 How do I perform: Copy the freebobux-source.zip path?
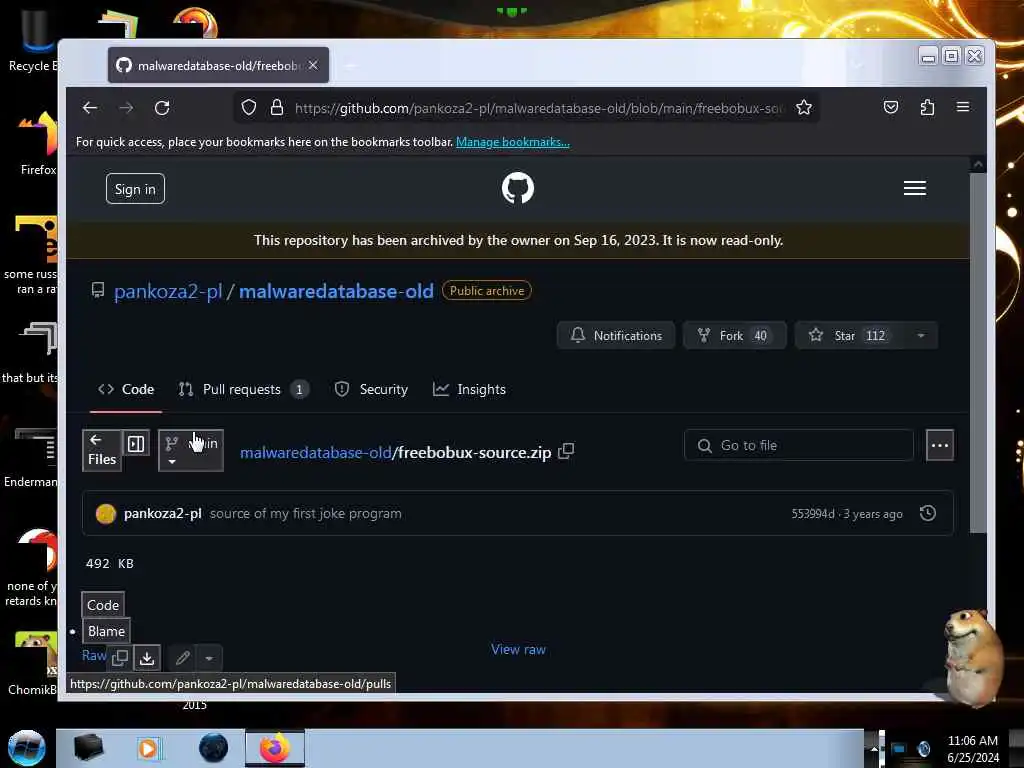click(566, 451)
